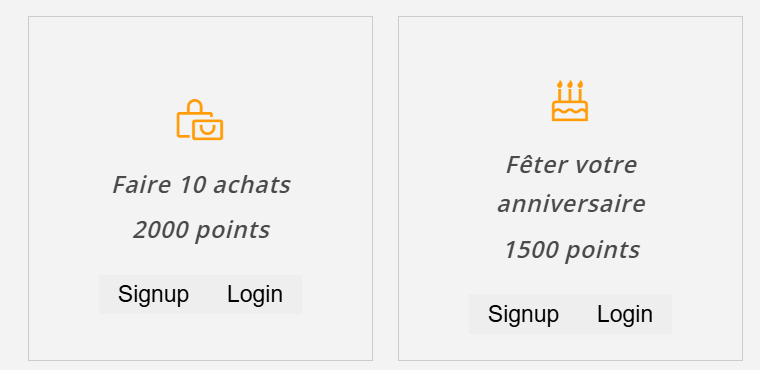Click the word 'anniversaire'
Viewport: 760px width, 370px height.
point(571,204)
